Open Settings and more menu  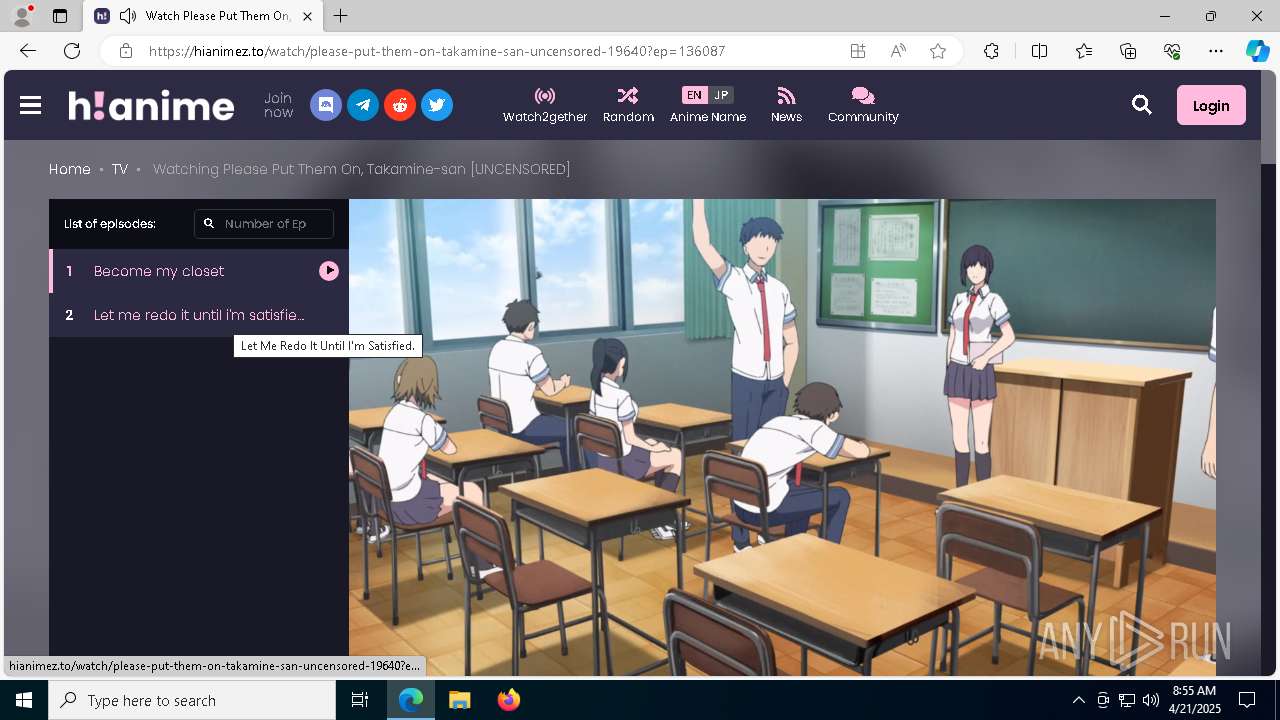tap(1216, 51)
